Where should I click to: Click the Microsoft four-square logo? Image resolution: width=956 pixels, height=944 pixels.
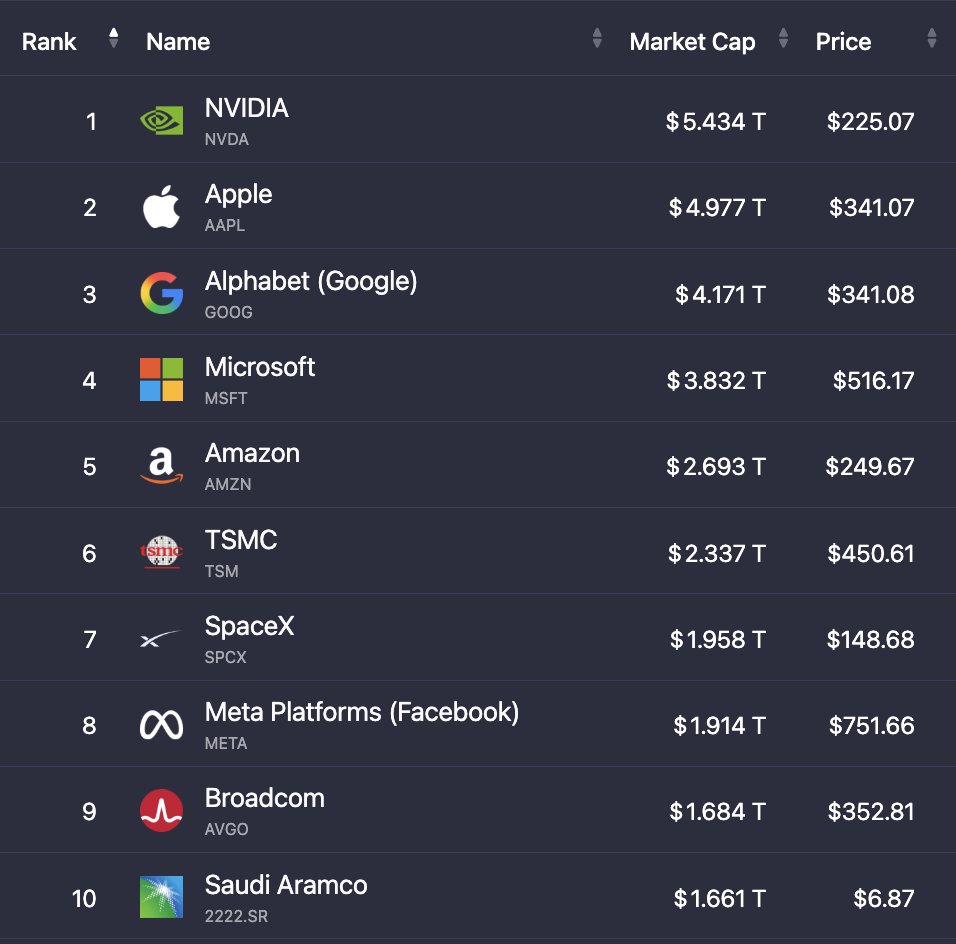pos(162,379)
